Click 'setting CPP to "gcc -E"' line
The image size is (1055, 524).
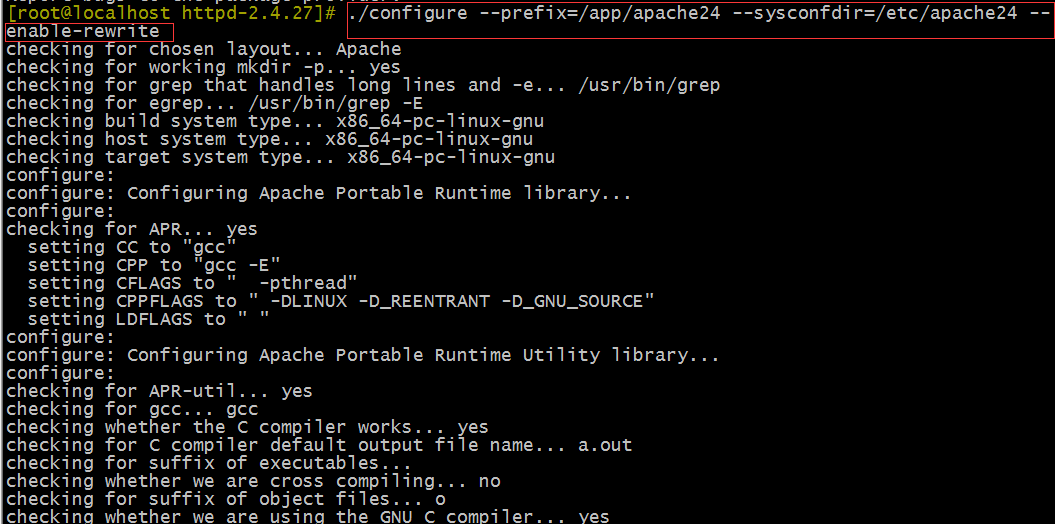pos(154,266)
